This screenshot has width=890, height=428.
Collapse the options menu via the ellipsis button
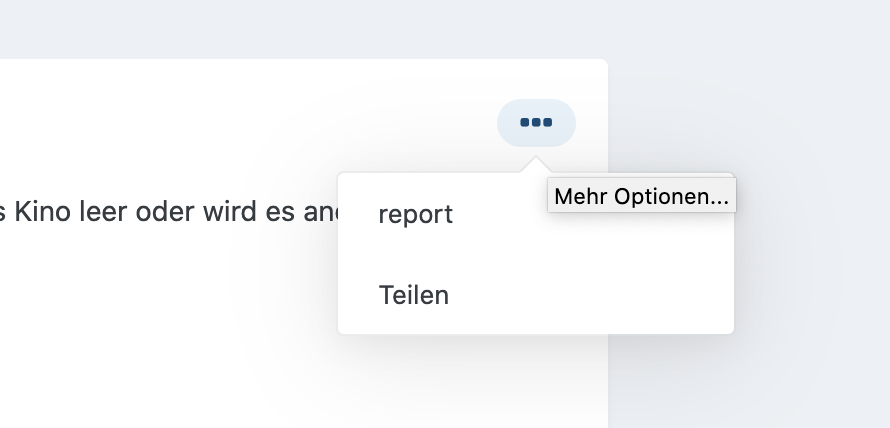[536, 123]
